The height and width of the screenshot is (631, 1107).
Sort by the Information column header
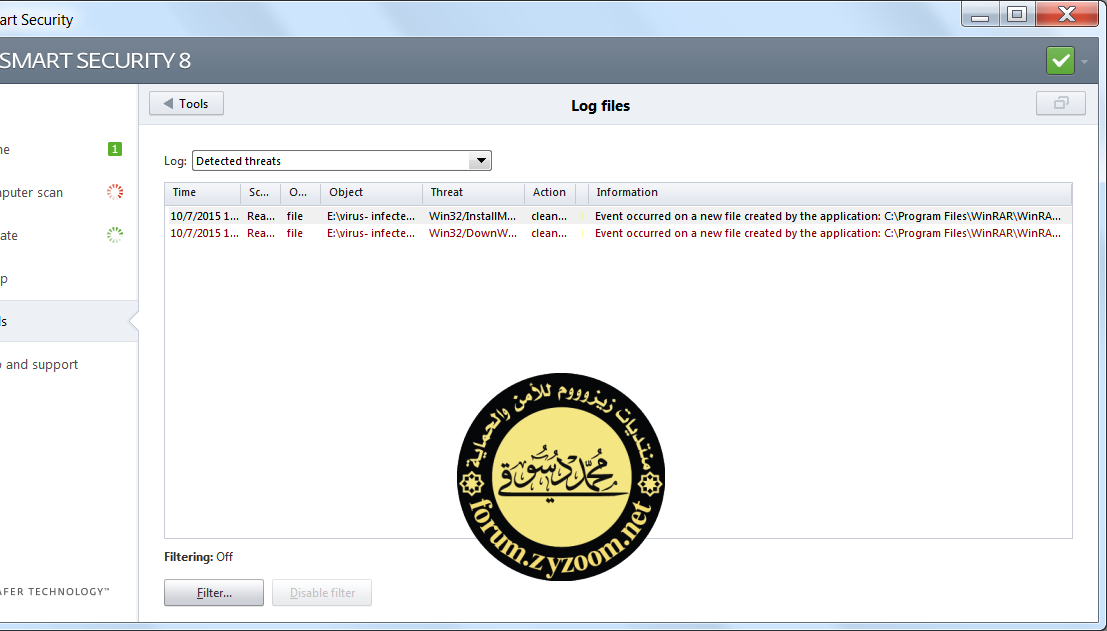click(830, 192)
